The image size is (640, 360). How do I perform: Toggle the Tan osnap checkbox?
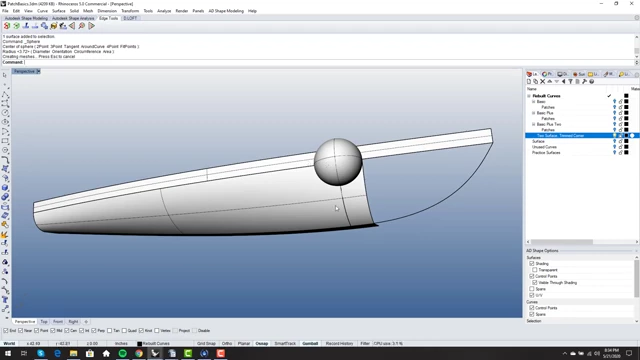click(x=109, y=331)
